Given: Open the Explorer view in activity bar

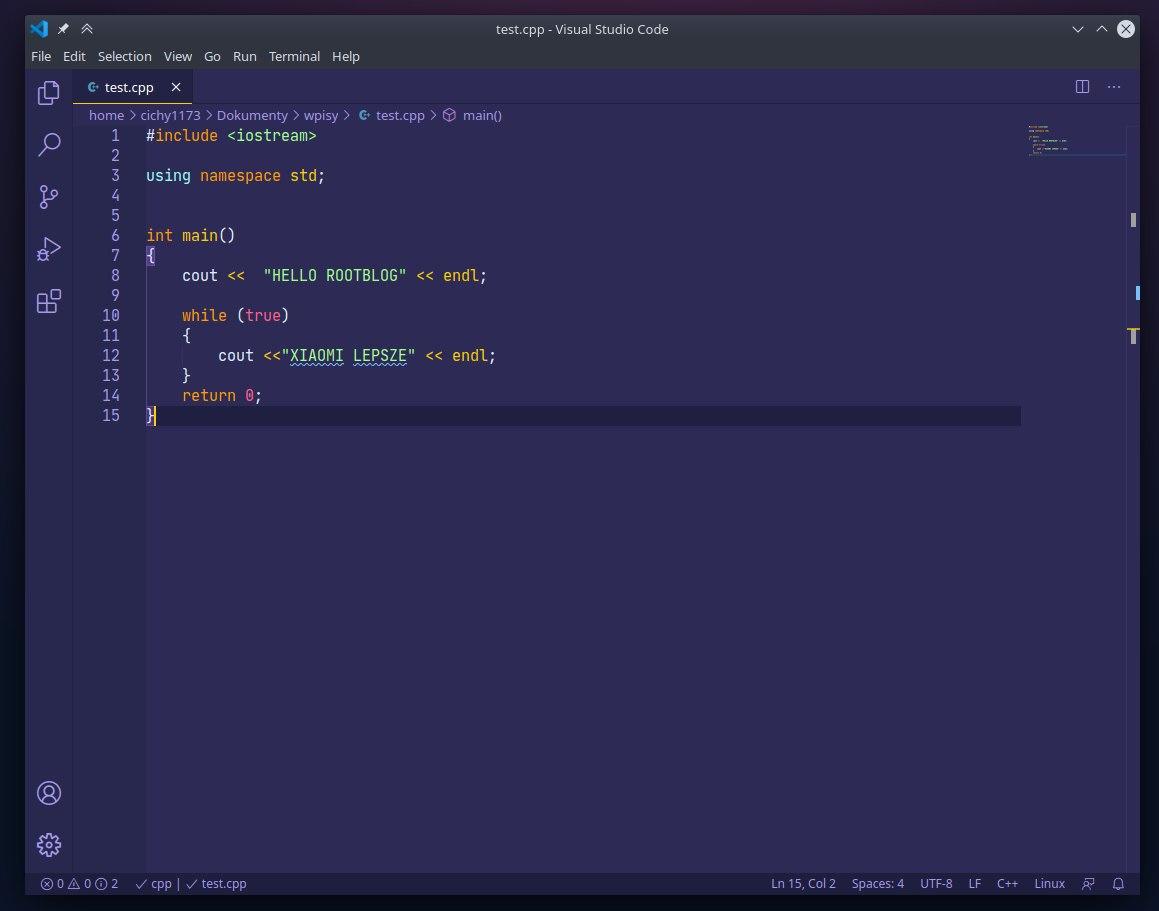Looking at the screenshot, I should [48, 93].
